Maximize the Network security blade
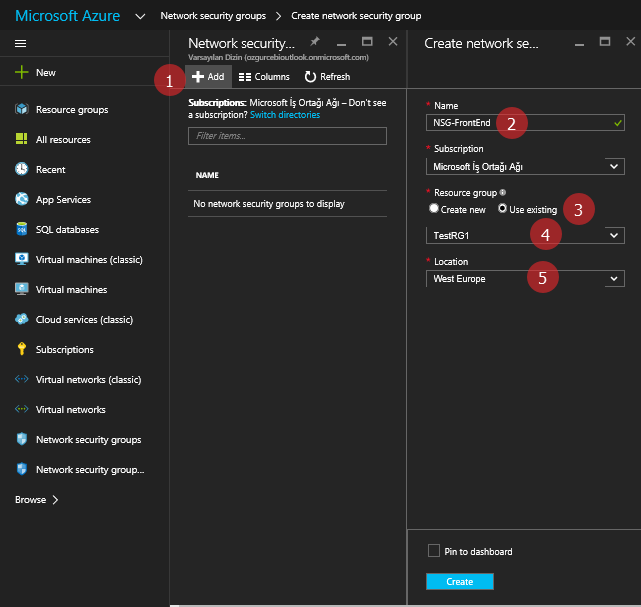Viewport: 641px width, 607px height. [367, 41]
